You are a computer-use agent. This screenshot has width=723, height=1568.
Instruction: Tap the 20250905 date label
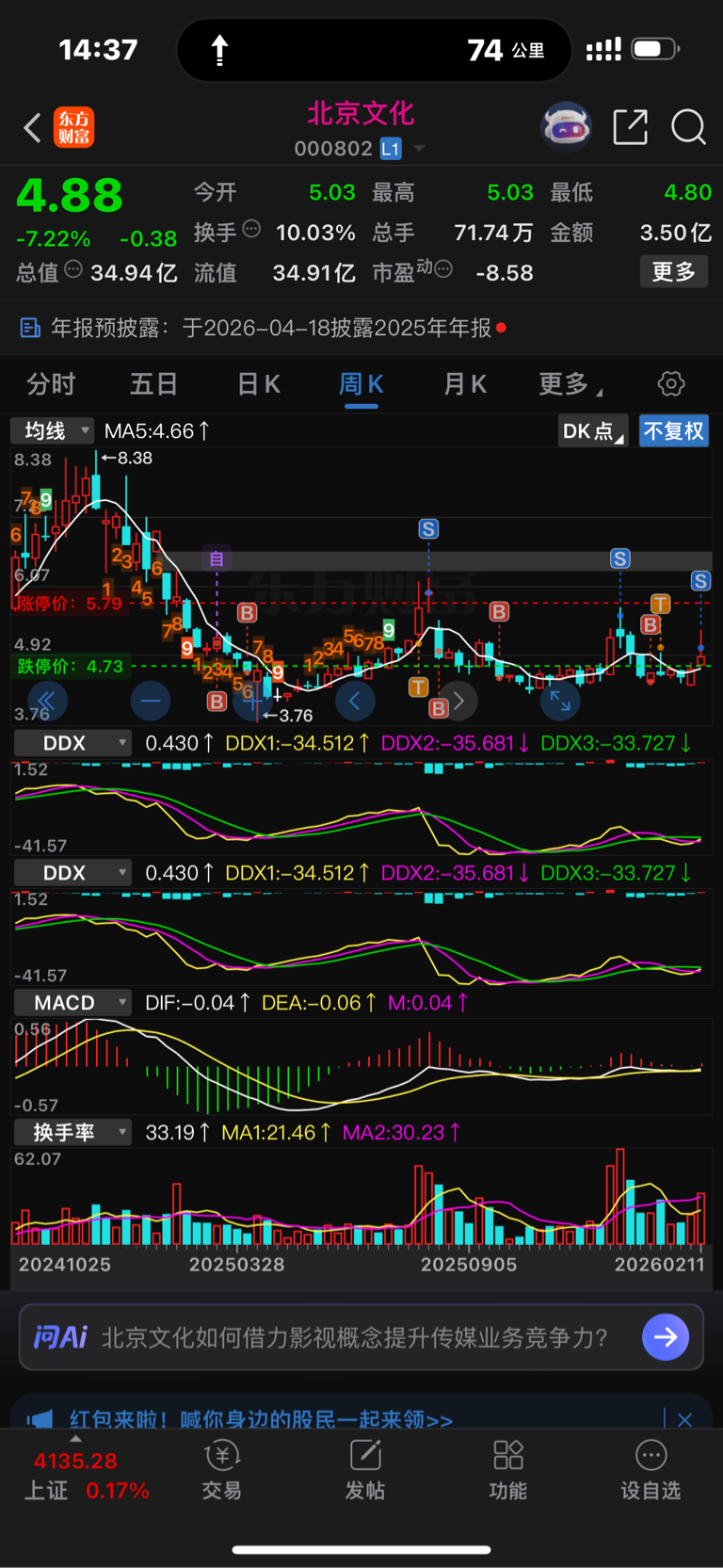point(469,1265)
